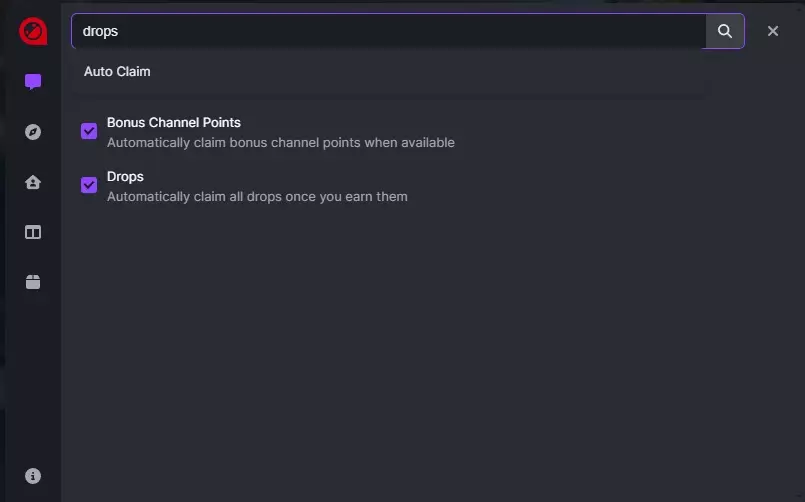Click 'Automatically claim all drops' description text

pyautogui.click(x=257, y=197)
